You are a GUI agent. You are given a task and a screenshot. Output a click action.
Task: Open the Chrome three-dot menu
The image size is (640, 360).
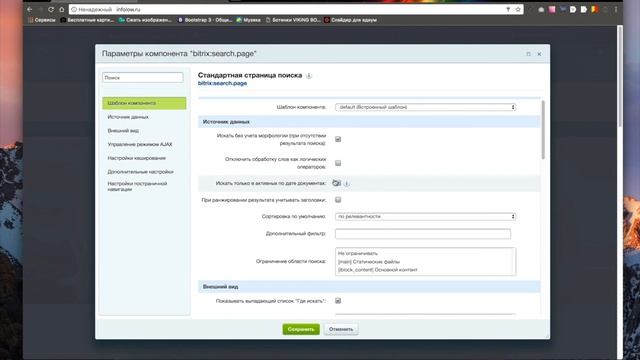click(616, 9)
